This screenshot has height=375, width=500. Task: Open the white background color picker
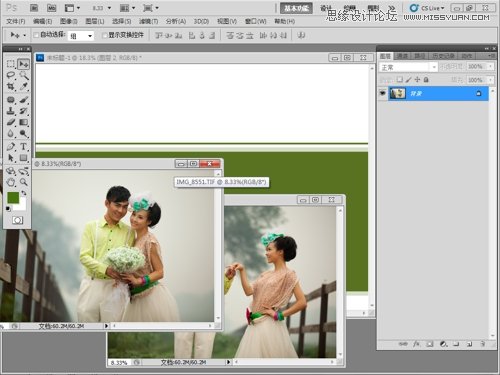point(21,206)
